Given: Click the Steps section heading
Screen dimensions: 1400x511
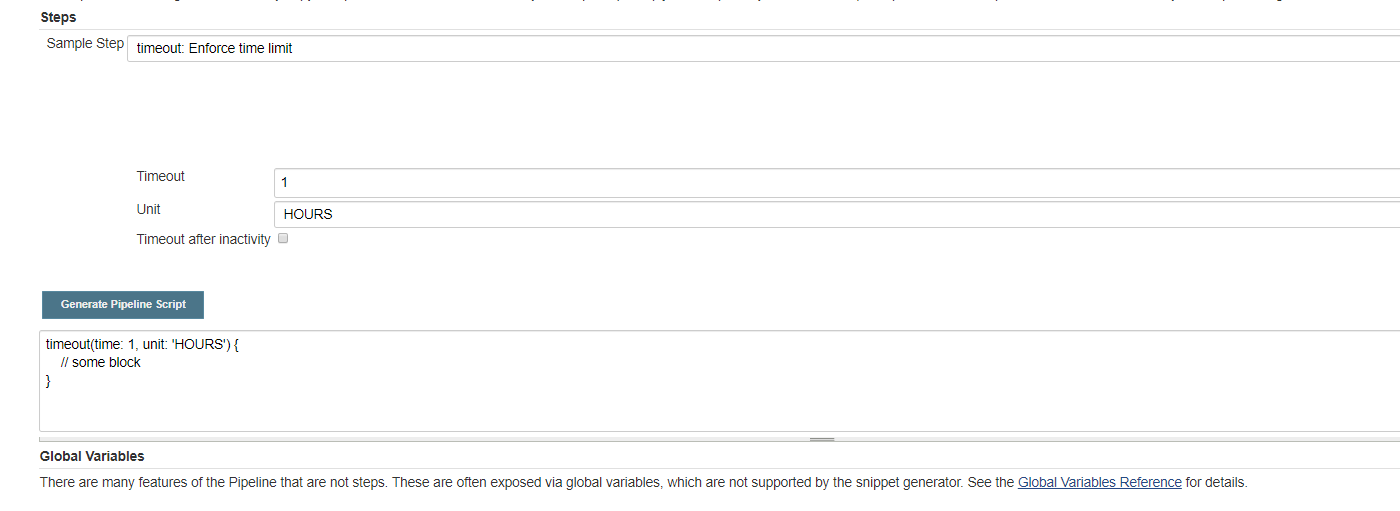Looking at the screenshot, I should click(58, 17).
